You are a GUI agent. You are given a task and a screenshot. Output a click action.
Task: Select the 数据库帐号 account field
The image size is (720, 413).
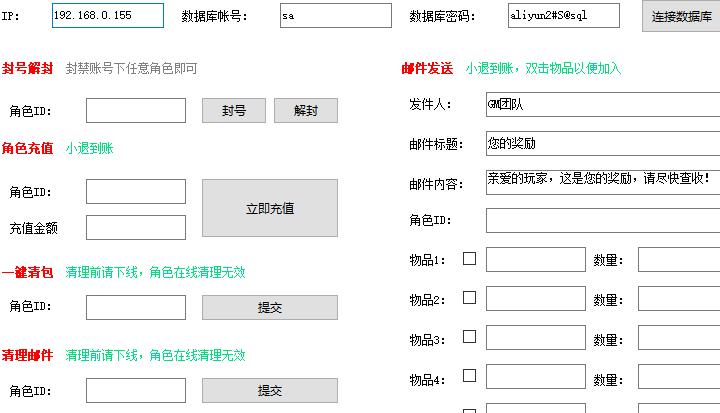point(336,16)
